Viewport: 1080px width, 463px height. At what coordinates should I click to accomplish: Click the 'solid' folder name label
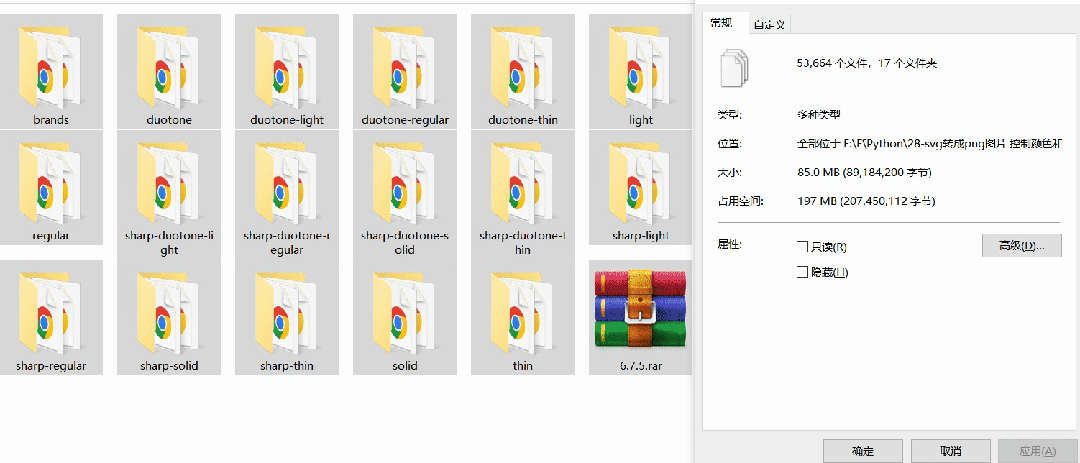click(x=405, y=366)
